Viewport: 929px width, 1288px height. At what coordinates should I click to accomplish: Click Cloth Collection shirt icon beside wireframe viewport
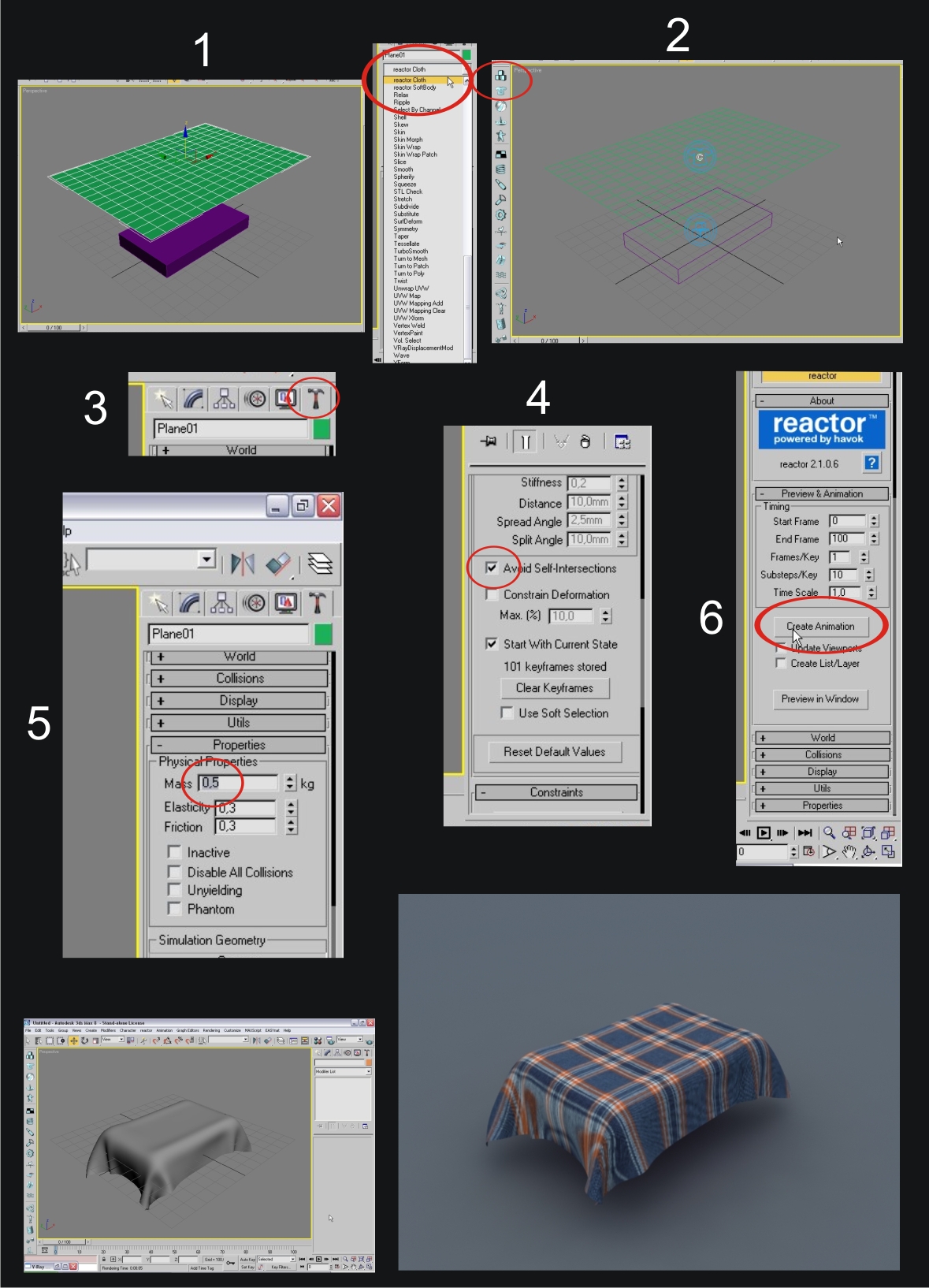[500, 91]
